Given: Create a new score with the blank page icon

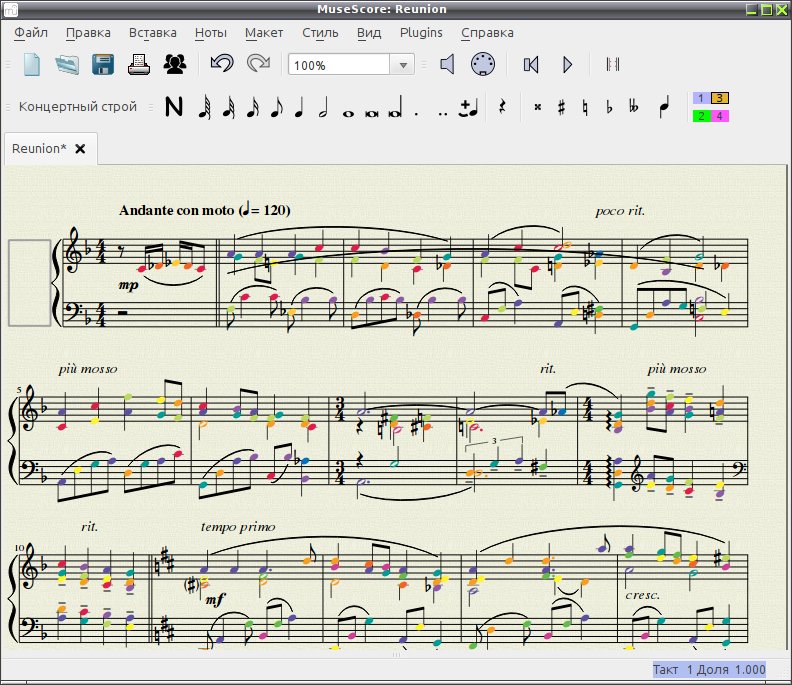Looking at the screenshot, I should [32, 65].
